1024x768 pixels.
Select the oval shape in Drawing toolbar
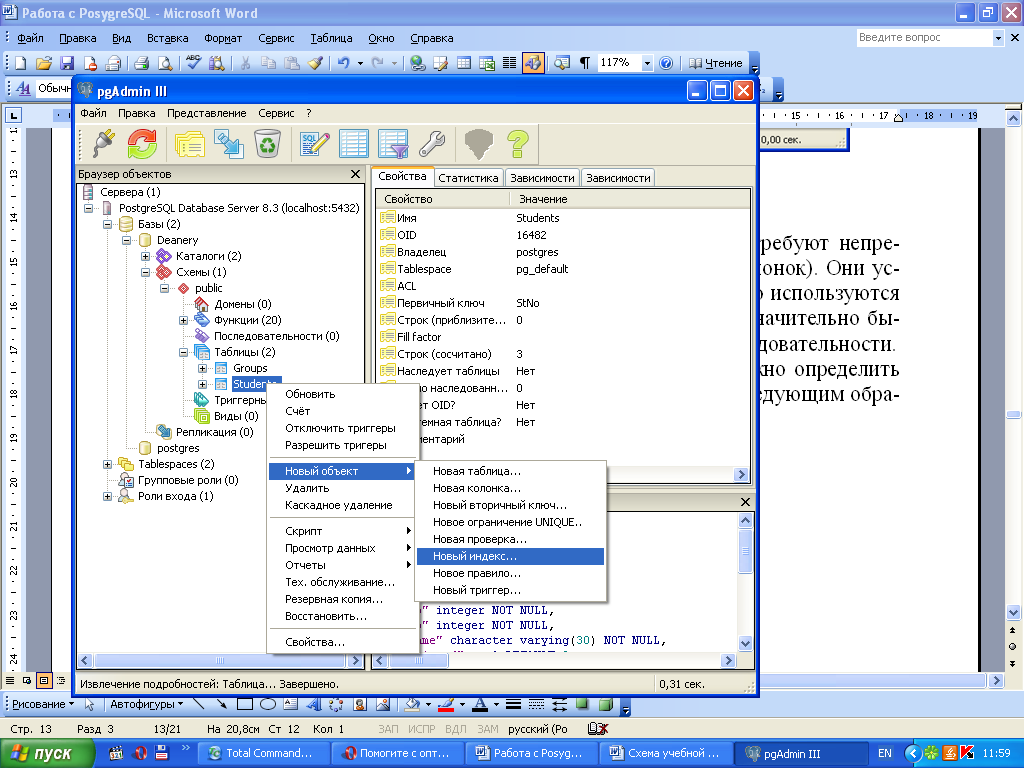(268, 704)
